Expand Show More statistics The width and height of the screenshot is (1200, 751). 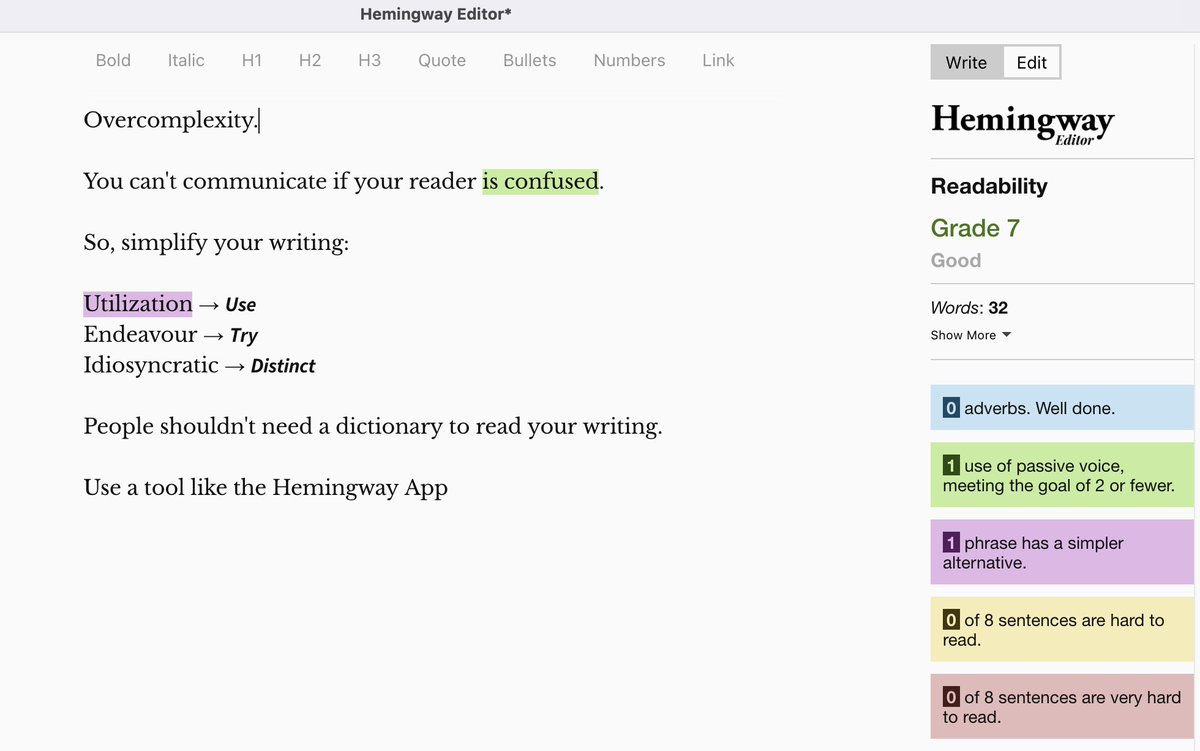tap(971, 335)
